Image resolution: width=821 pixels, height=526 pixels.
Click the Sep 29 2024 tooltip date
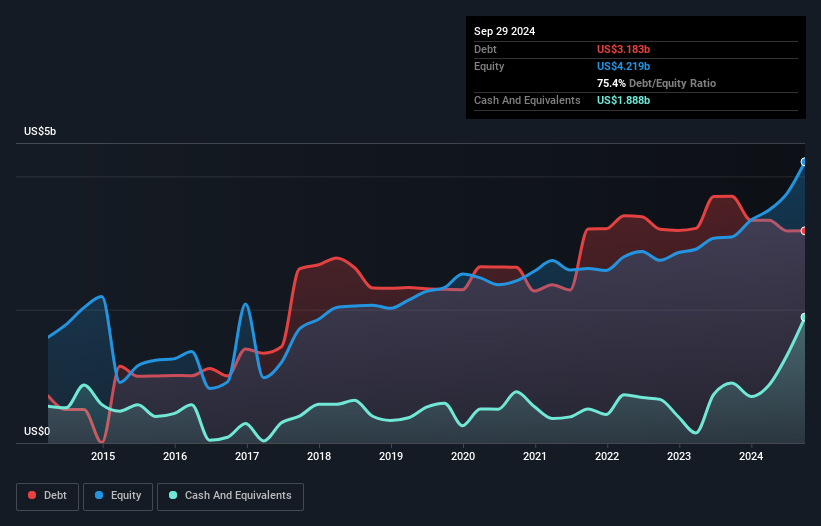tap(505, 31)
